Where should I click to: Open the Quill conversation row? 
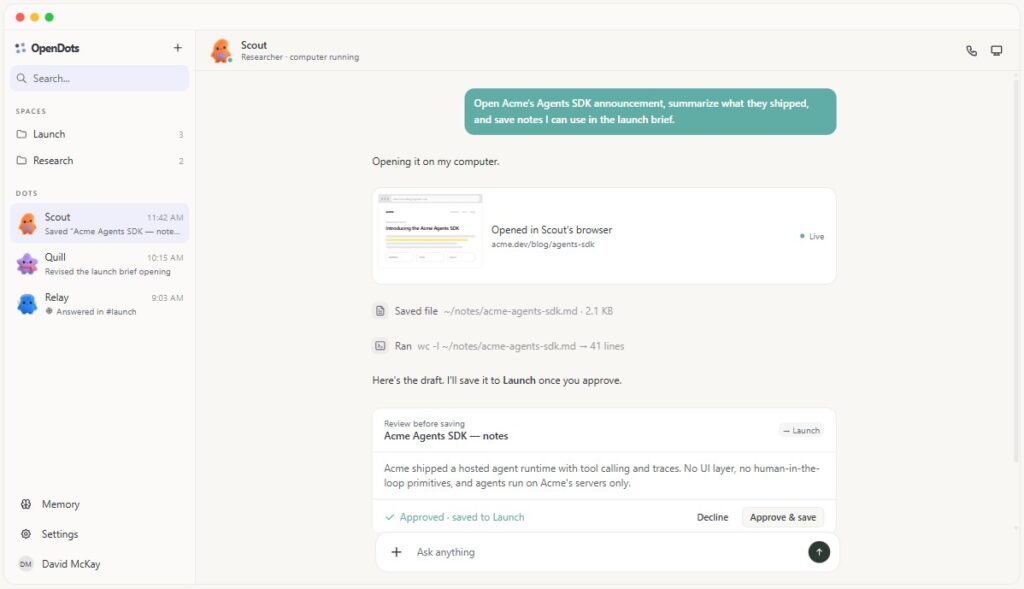pos(99,264)
